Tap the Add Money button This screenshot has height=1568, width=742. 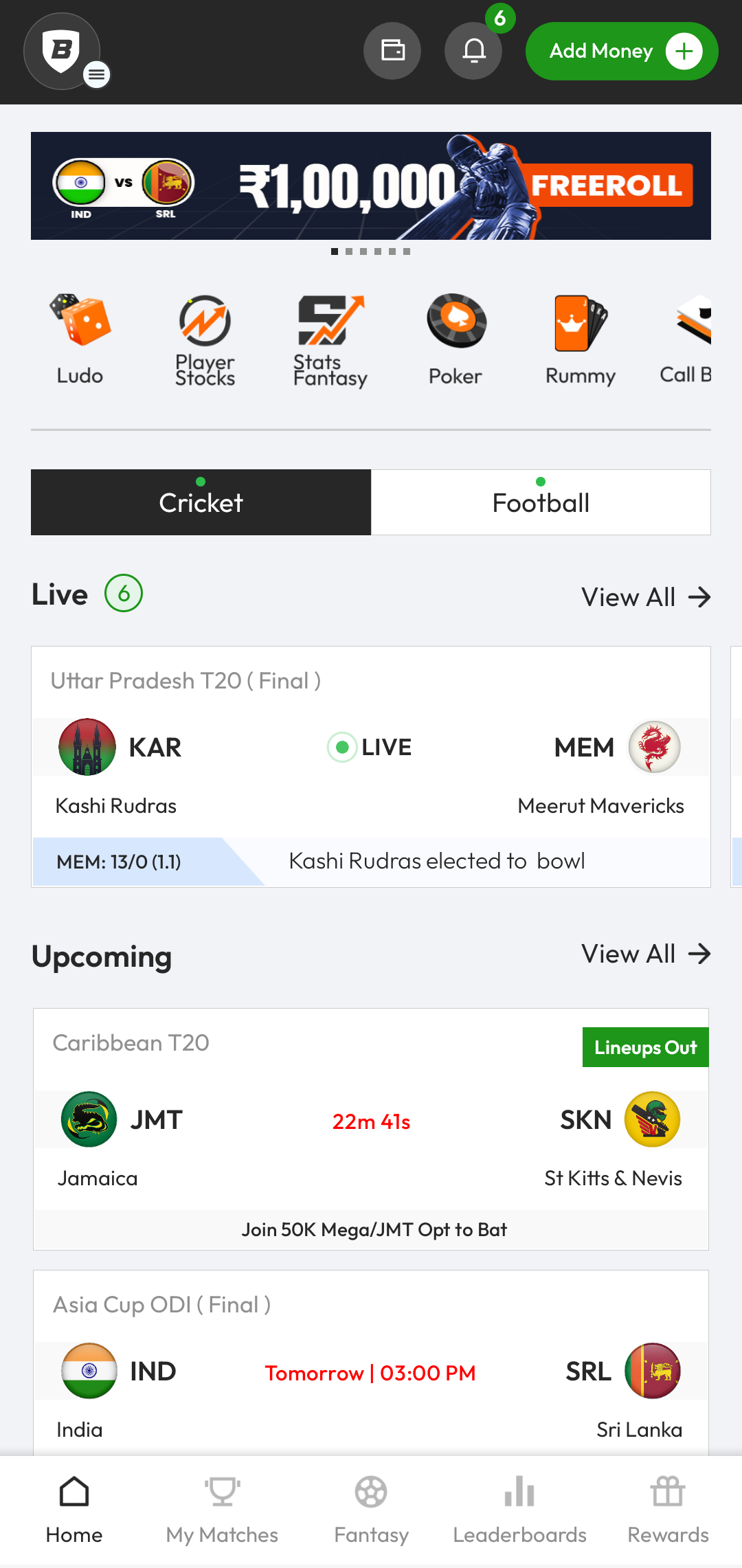[621, 52]
